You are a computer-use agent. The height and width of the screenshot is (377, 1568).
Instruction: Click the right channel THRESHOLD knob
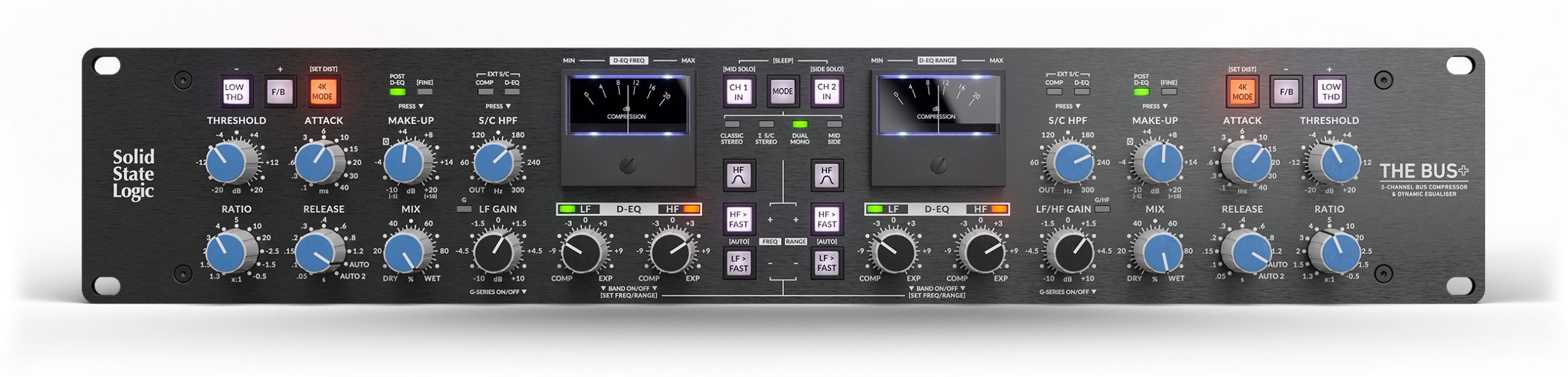click(1337, 163)
